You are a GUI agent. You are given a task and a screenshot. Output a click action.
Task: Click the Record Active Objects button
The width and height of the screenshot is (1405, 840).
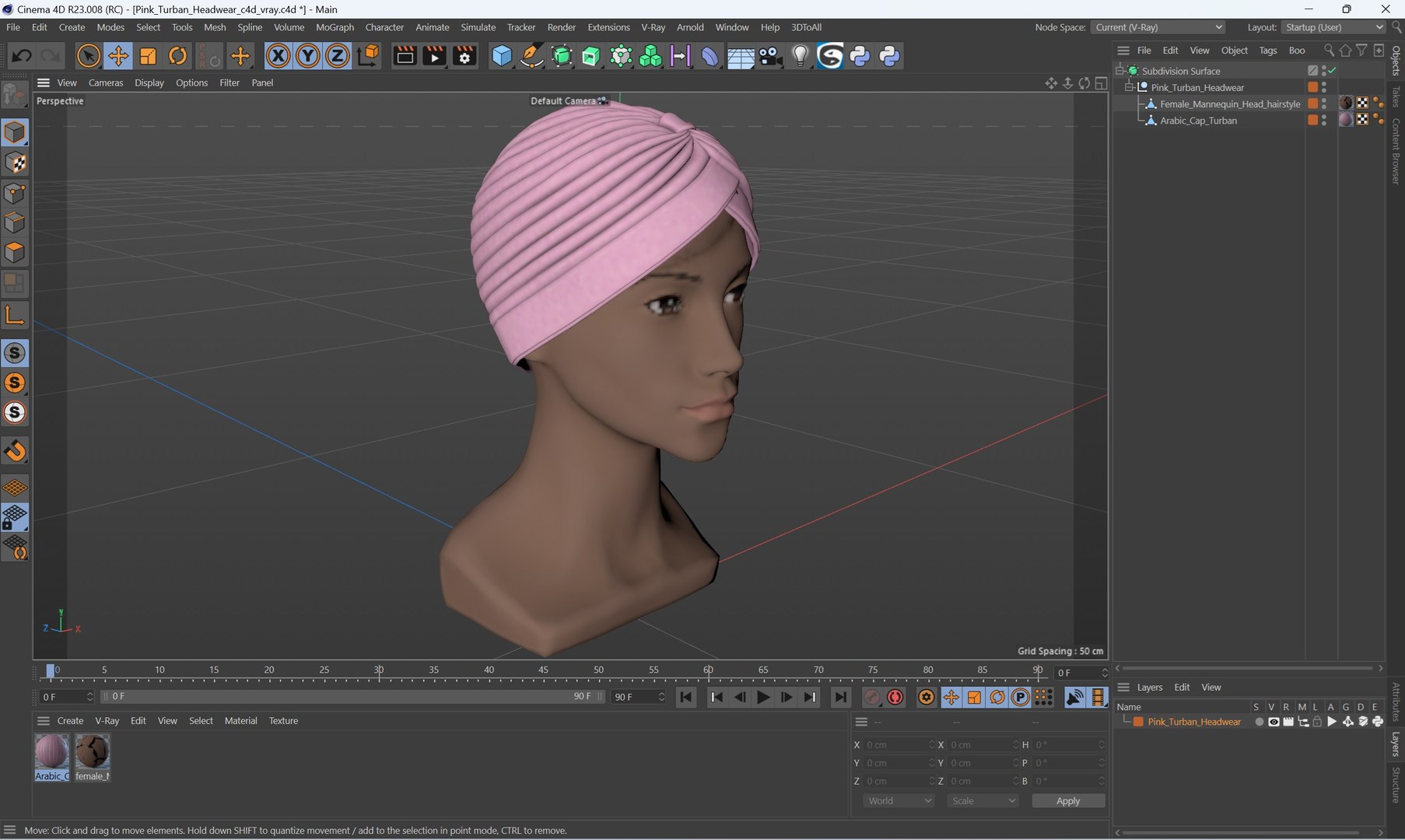click(872, 698)
